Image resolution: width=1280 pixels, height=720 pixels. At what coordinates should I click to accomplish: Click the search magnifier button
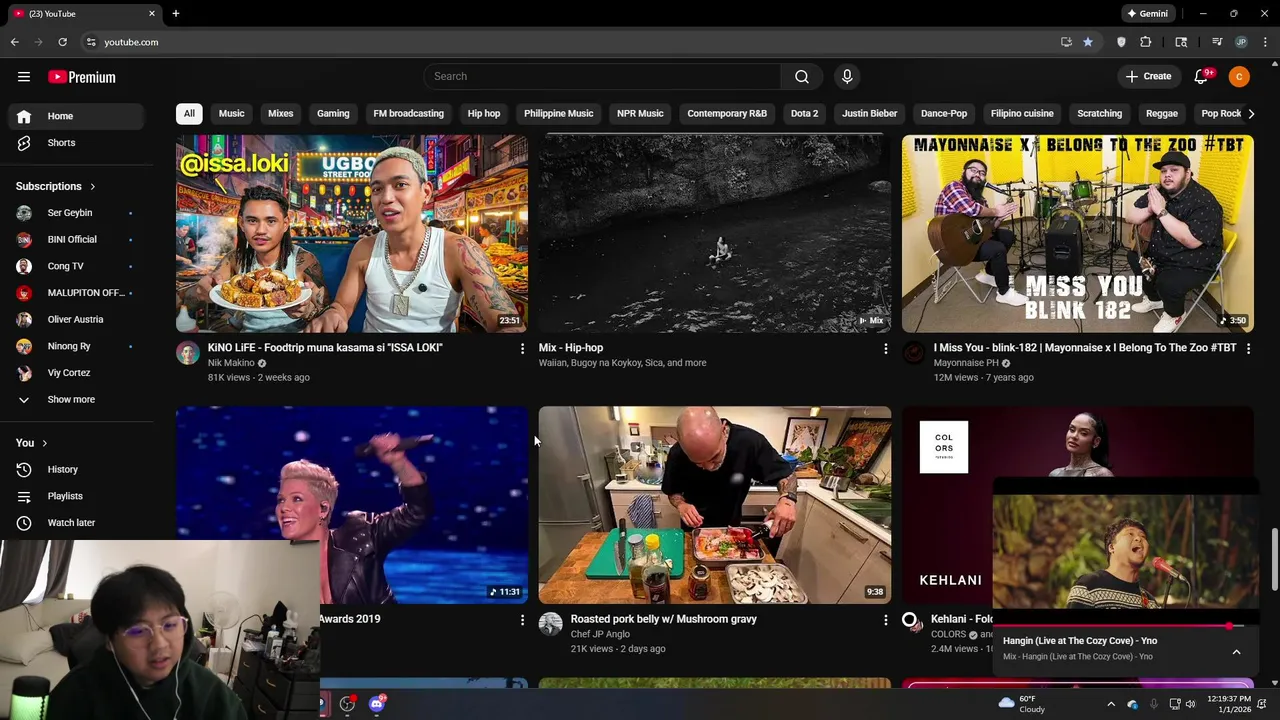point(802,76)
